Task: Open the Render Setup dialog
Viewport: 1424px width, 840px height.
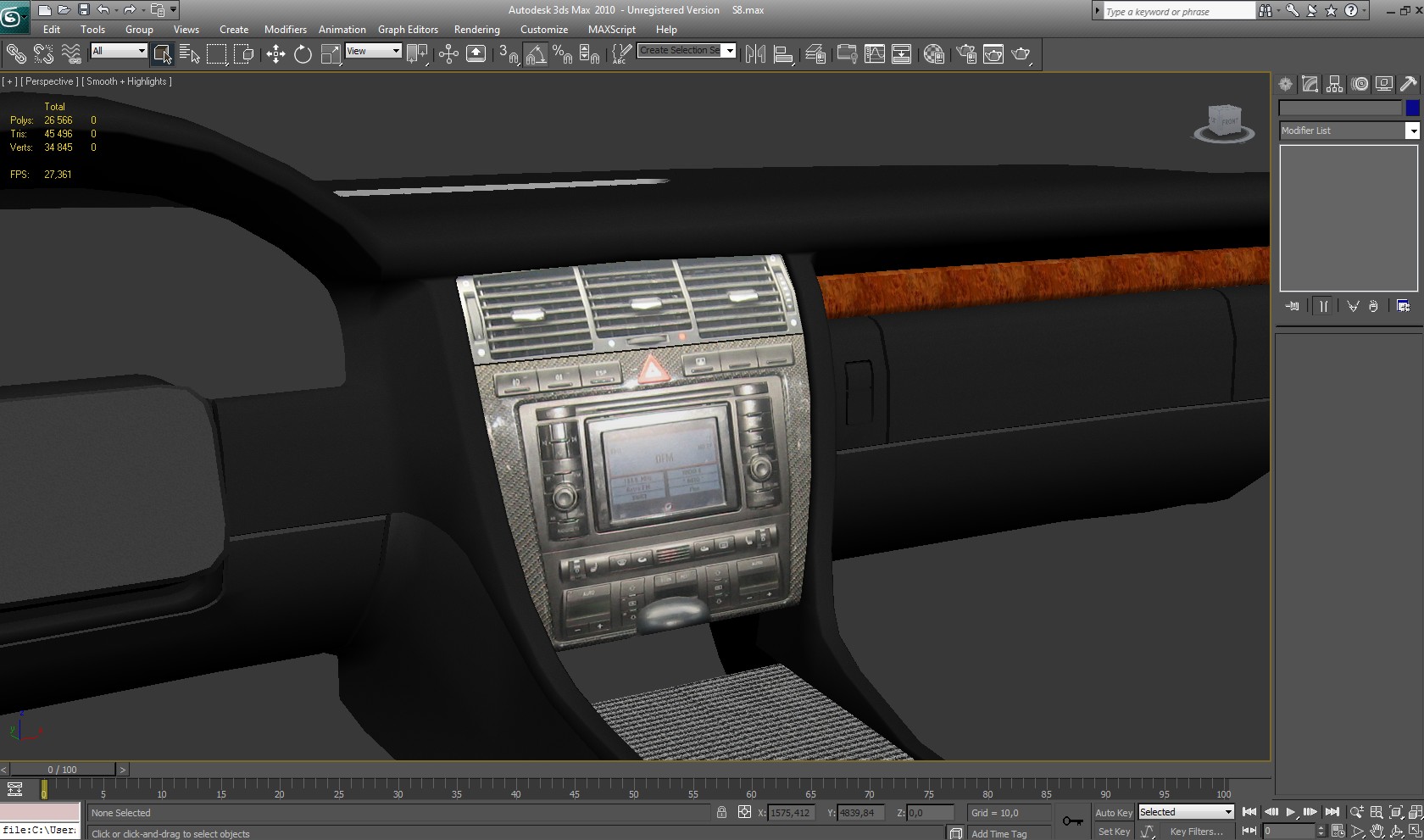Action: (965, 55)
